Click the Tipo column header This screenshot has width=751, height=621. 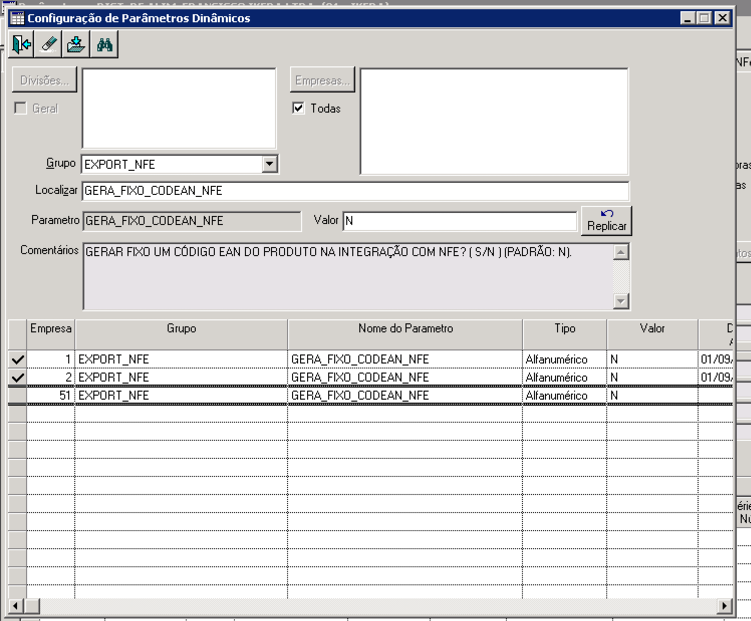(565, 334)
